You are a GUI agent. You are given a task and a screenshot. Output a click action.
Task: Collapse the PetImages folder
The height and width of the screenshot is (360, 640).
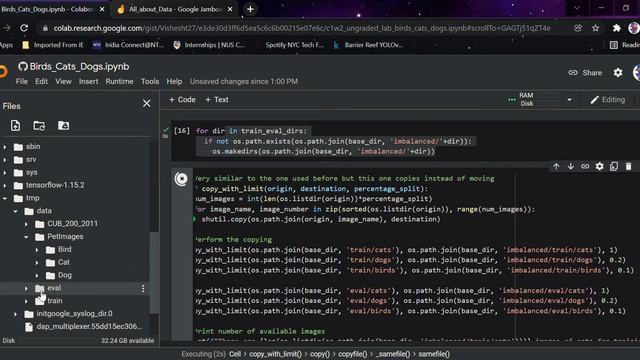coord(26,237)
